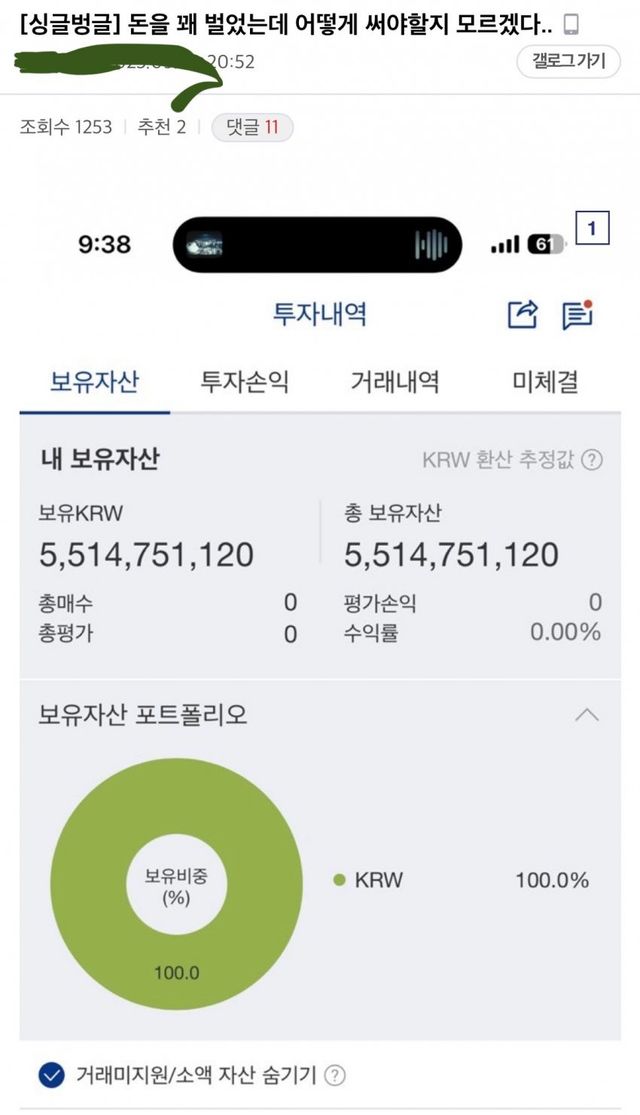The image size is (640, 1115).
Task: Click the 갤로그가기 button
Action: [568, 61]
